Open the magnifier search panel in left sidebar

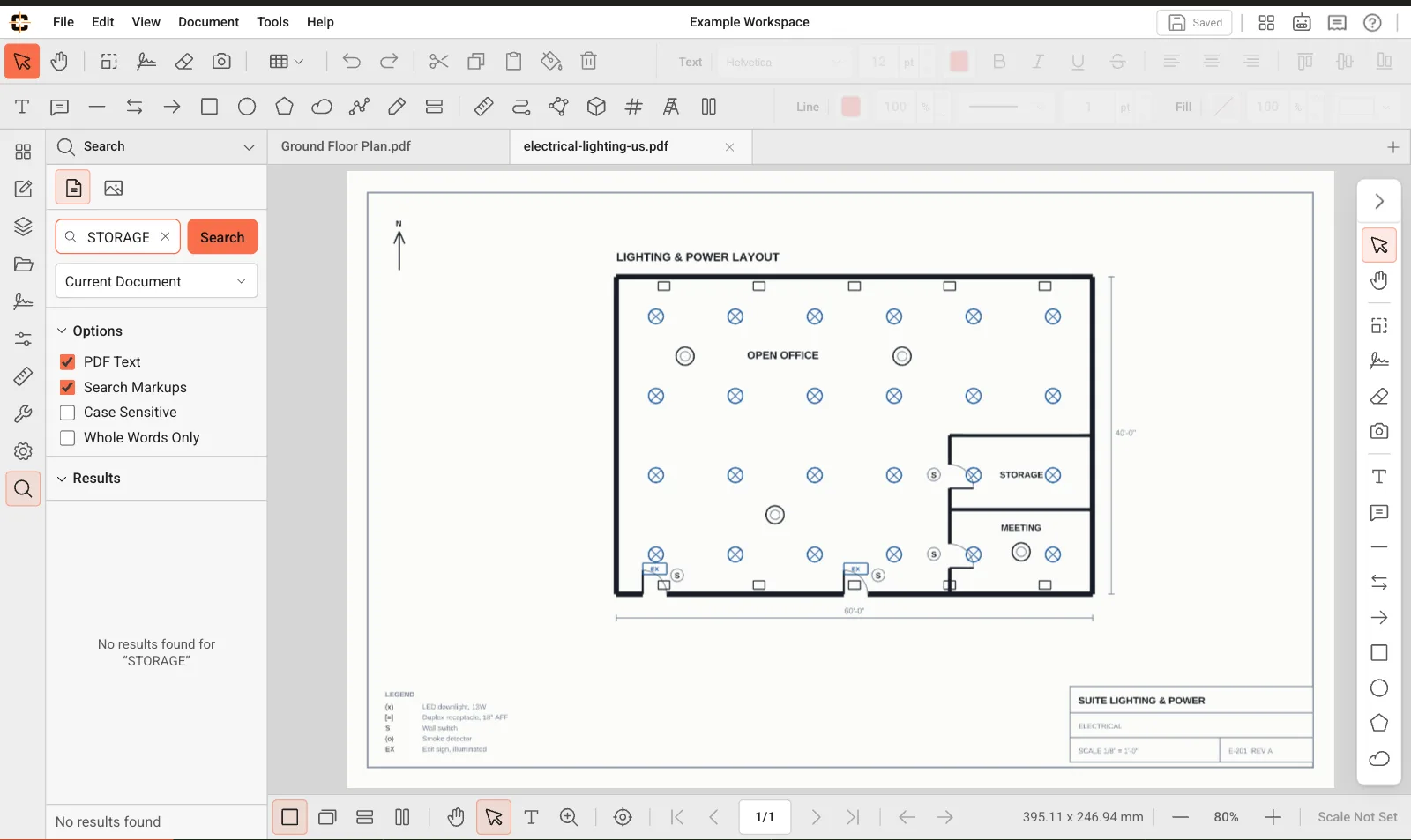tap(23, 489)
